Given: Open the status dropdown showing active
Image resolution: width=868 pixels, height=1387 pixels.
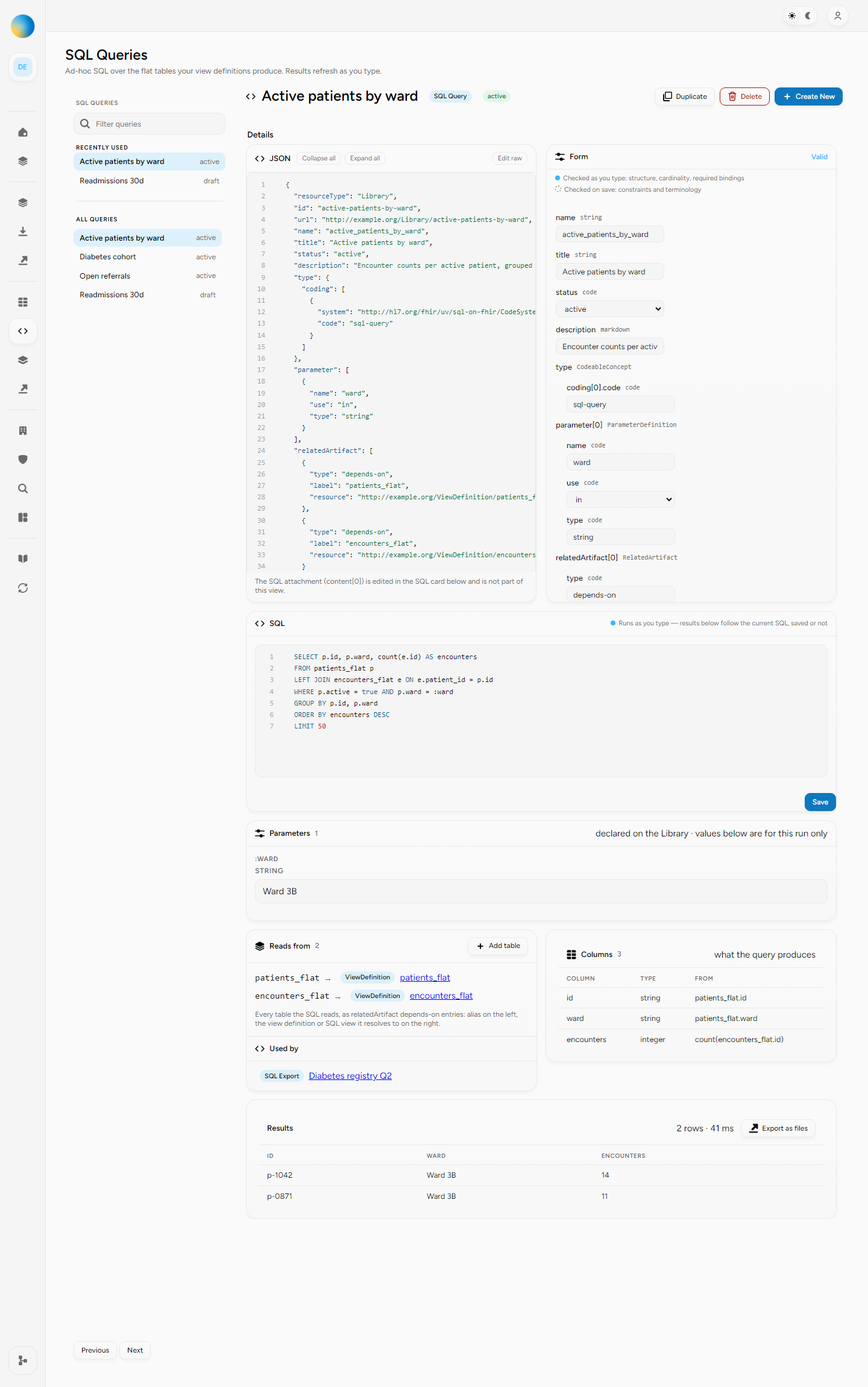Looking at the screenshot, I should 609,309.
